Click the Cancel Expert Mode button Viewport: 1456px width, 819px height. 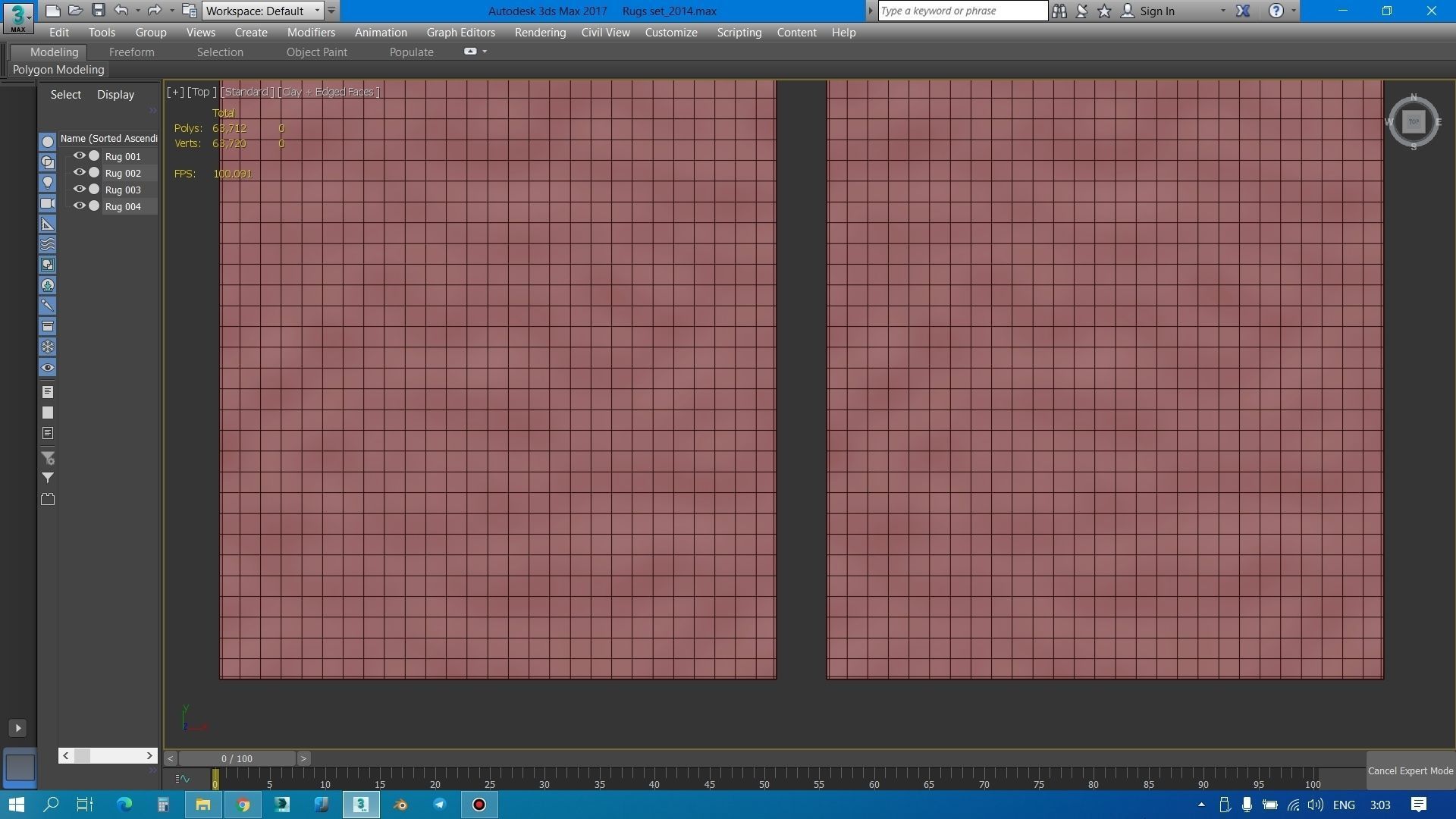point(1410,770)
